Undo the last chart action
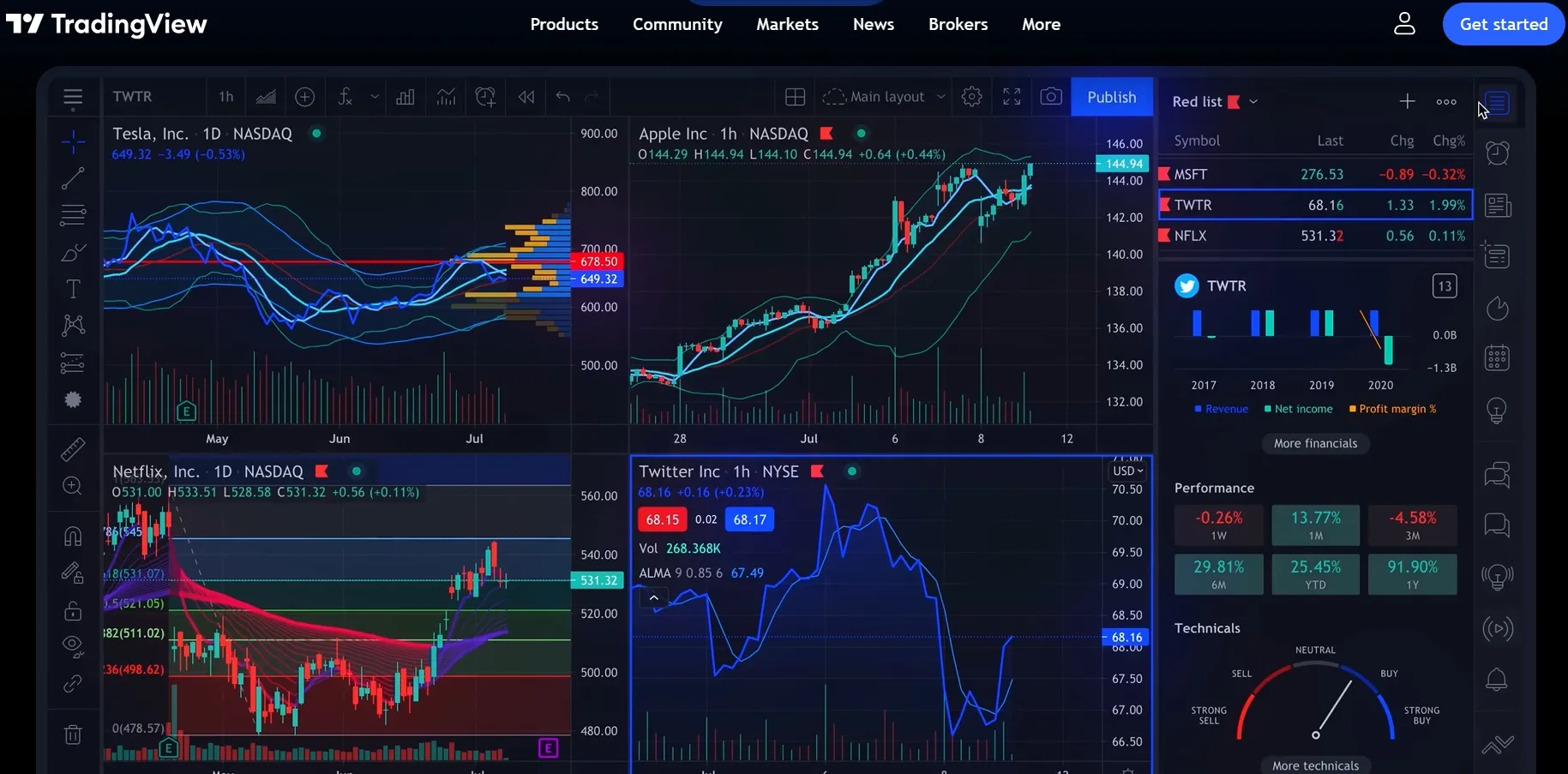 coord(562,97)
